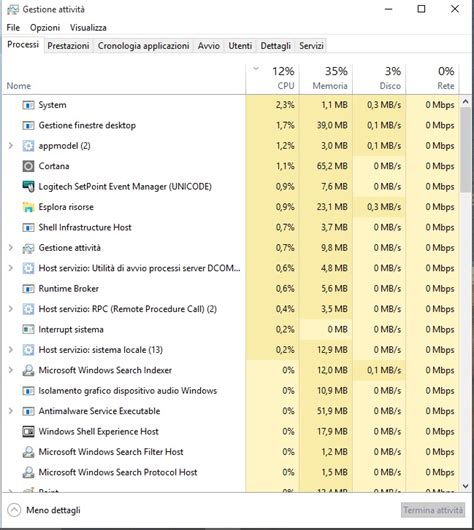474x530 pixels.
Task: Click the Esplora risorse folder icon
Action: pyautogui.click(x=28, y=207)
